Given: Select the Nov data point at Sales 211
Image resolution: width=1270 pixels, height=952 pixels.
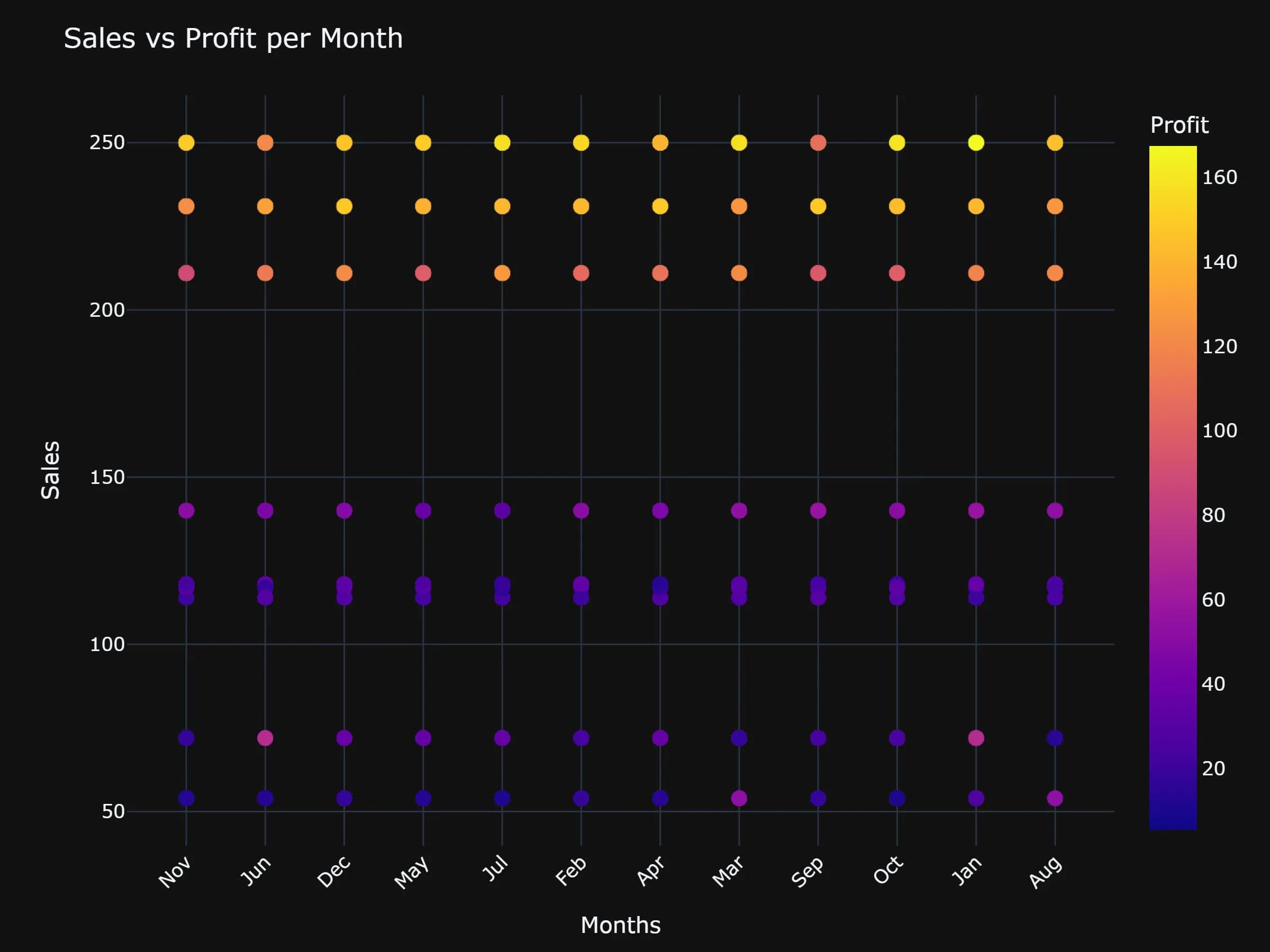Looking at the screenshot, I should coord(186,273).
